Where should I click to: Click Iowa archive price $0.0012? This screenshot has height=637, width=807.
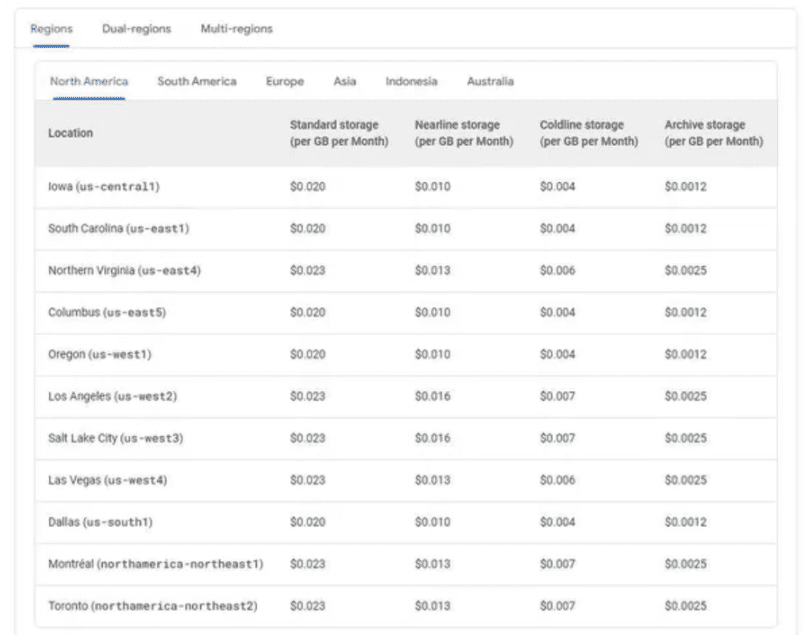[x=686, y=187]
